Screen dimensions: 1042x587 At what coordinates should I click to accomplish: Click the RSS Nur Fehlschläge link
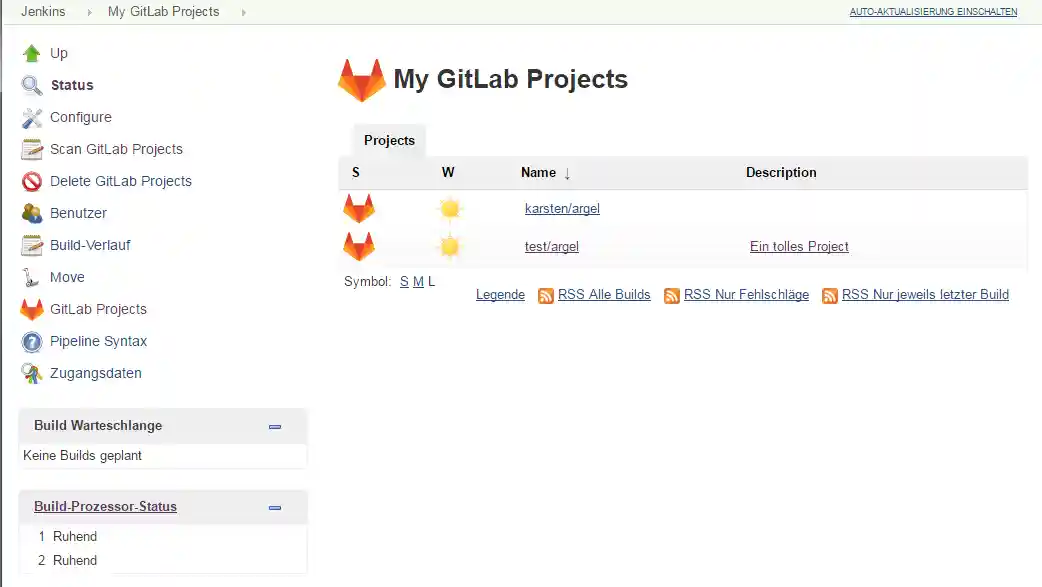(746, 294)
